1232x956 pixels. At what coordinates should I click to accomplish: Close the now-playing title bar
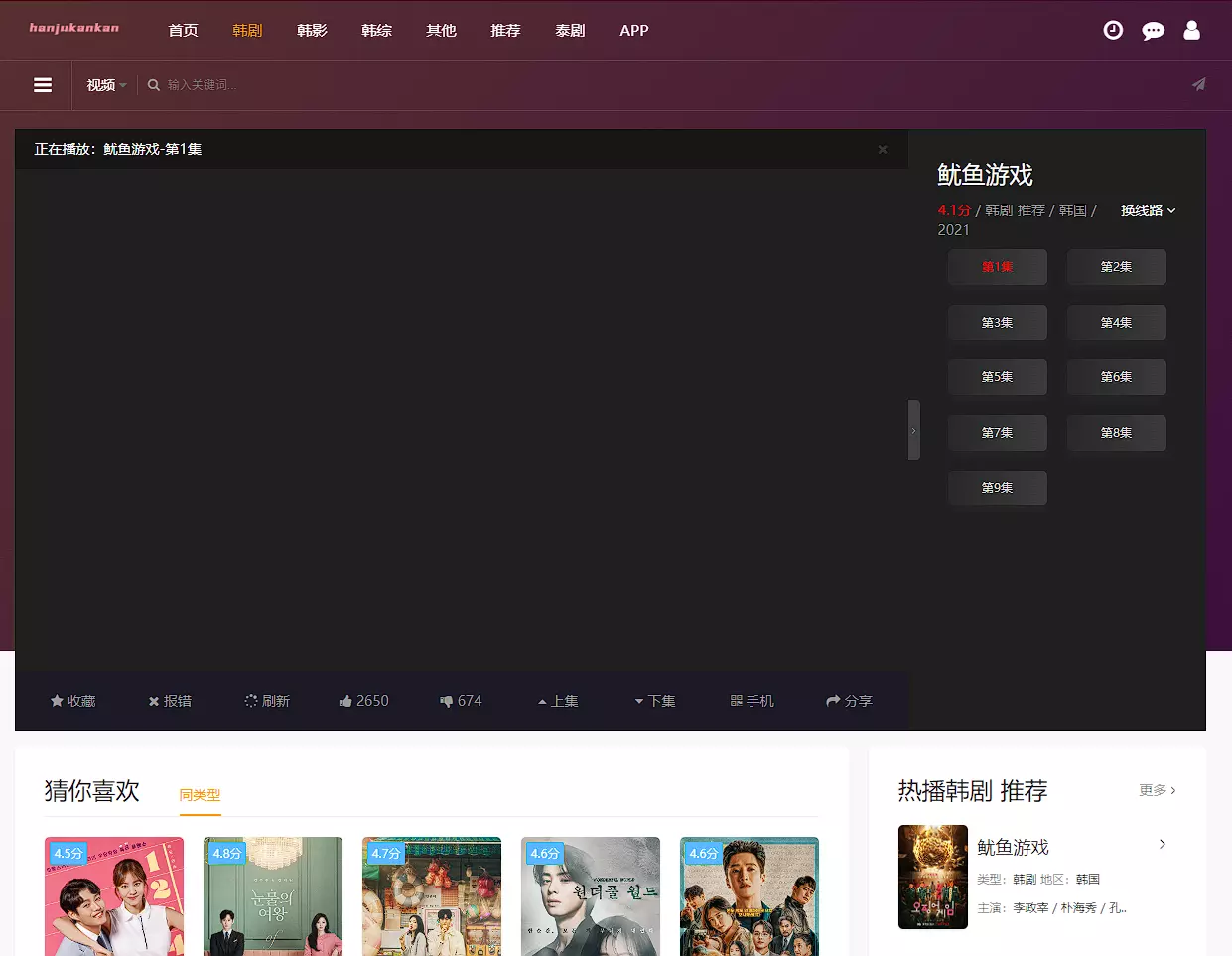tap(882, 150)
